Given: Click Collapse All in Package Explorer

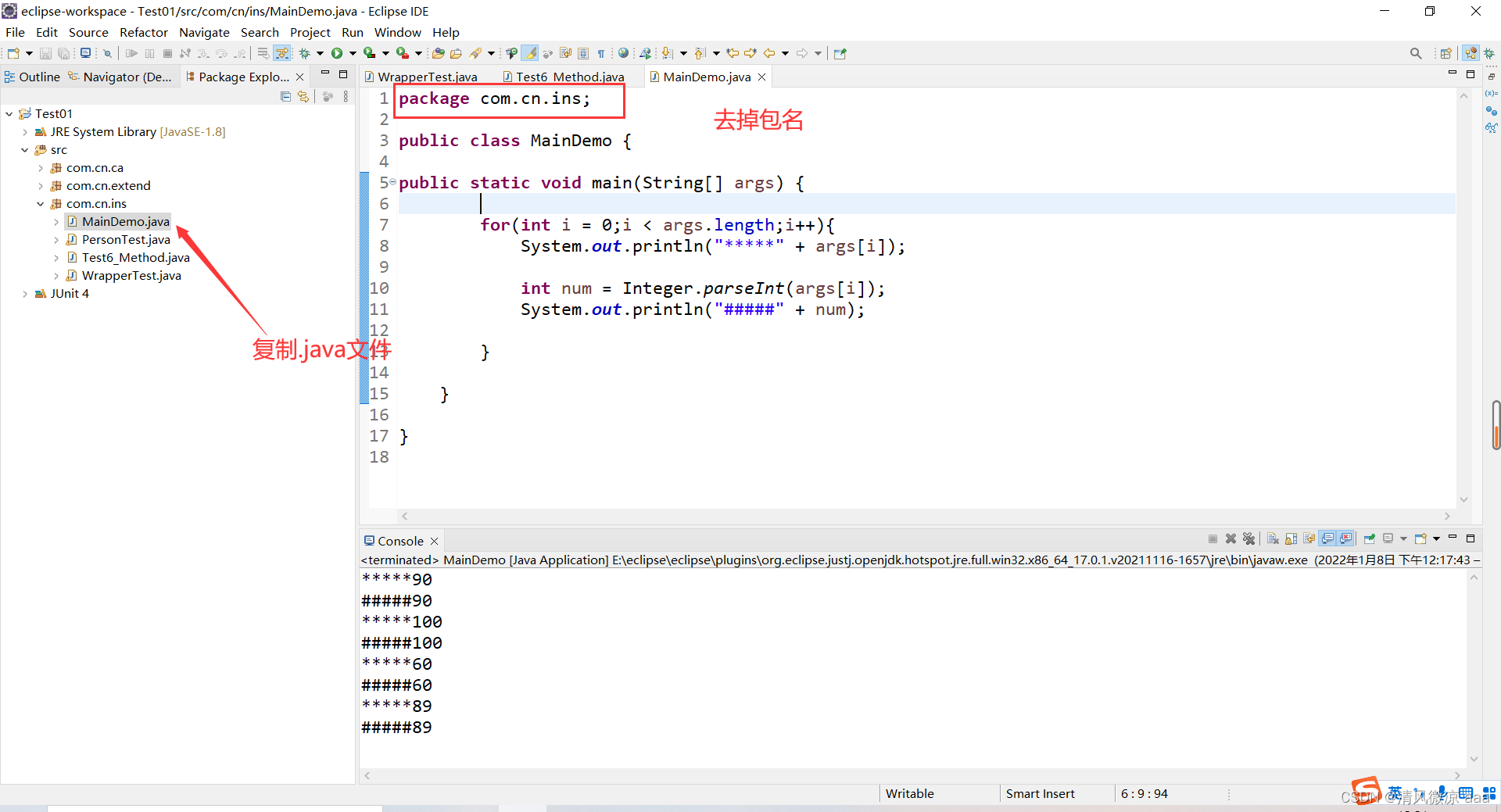Looking at the screenshot, I should point(285,96).
